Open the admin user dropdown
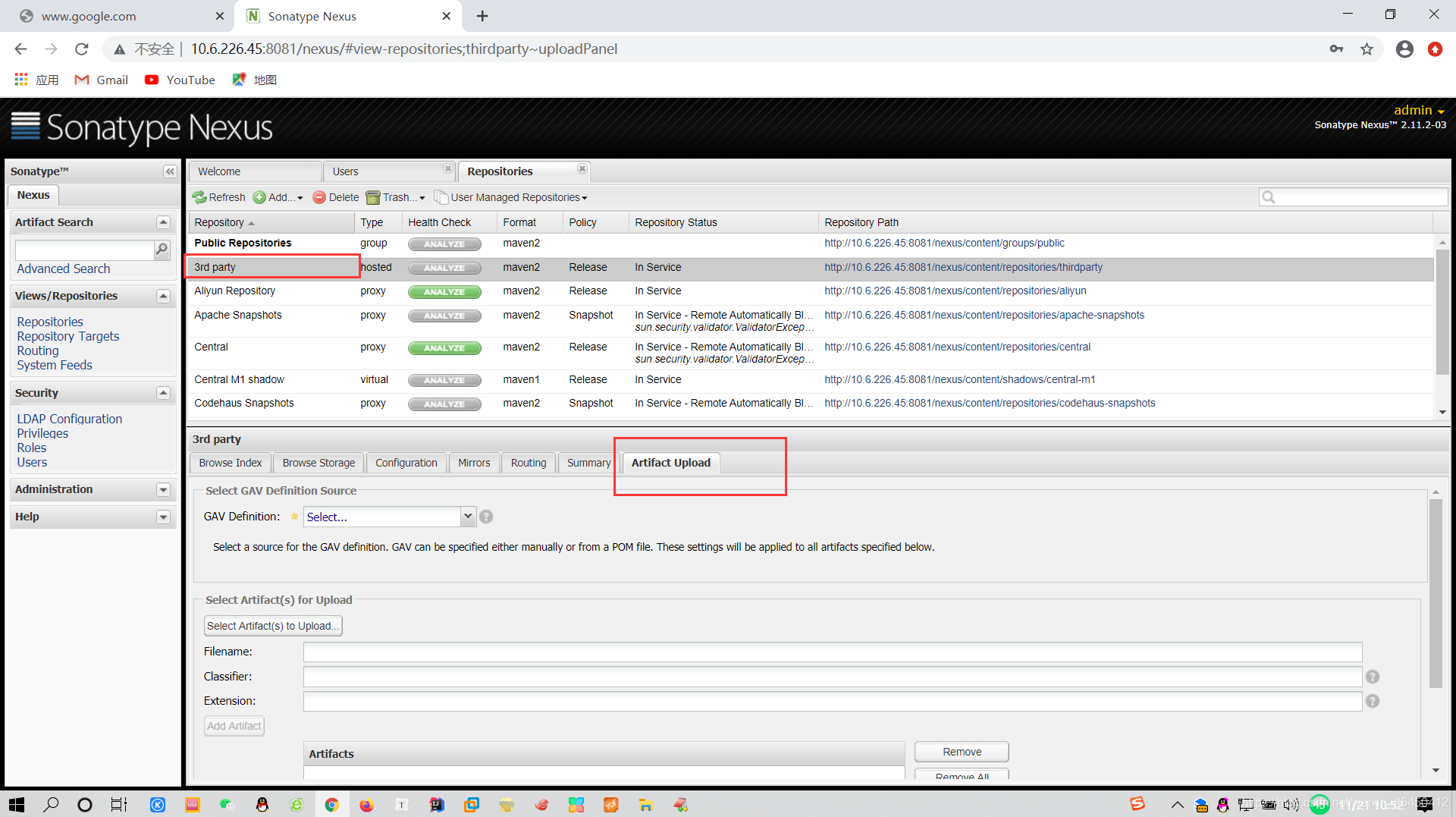The image size is (1456, 817). (1419, 110)
